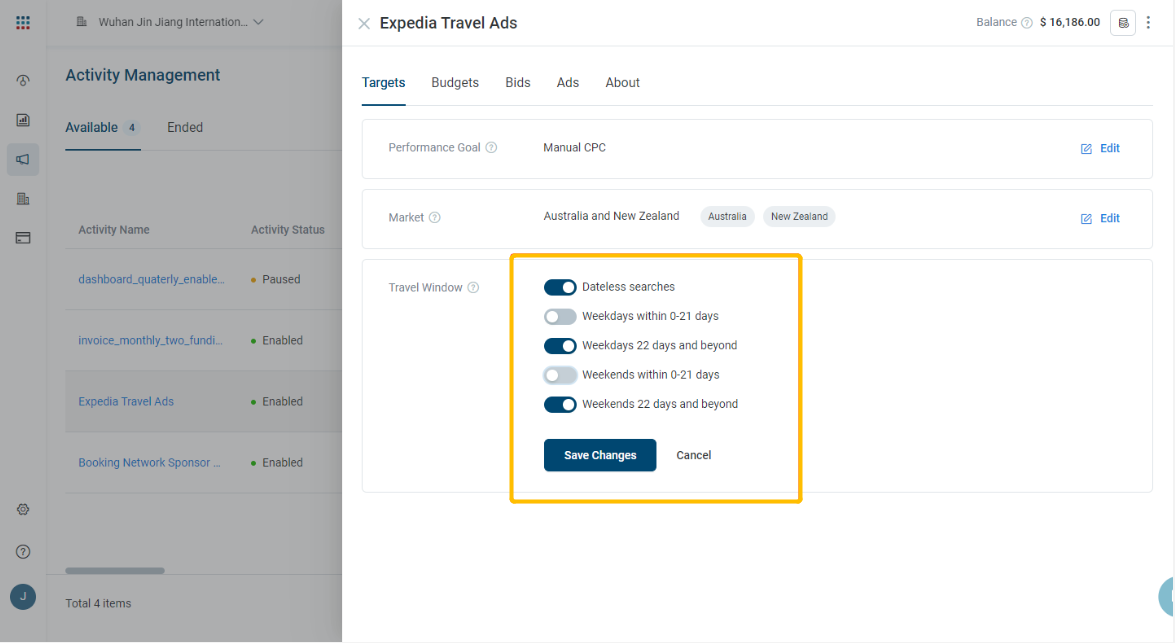Open the apps grid menu icon
The height and width of the screenshot is (643, 1175).
pos(22,22)
